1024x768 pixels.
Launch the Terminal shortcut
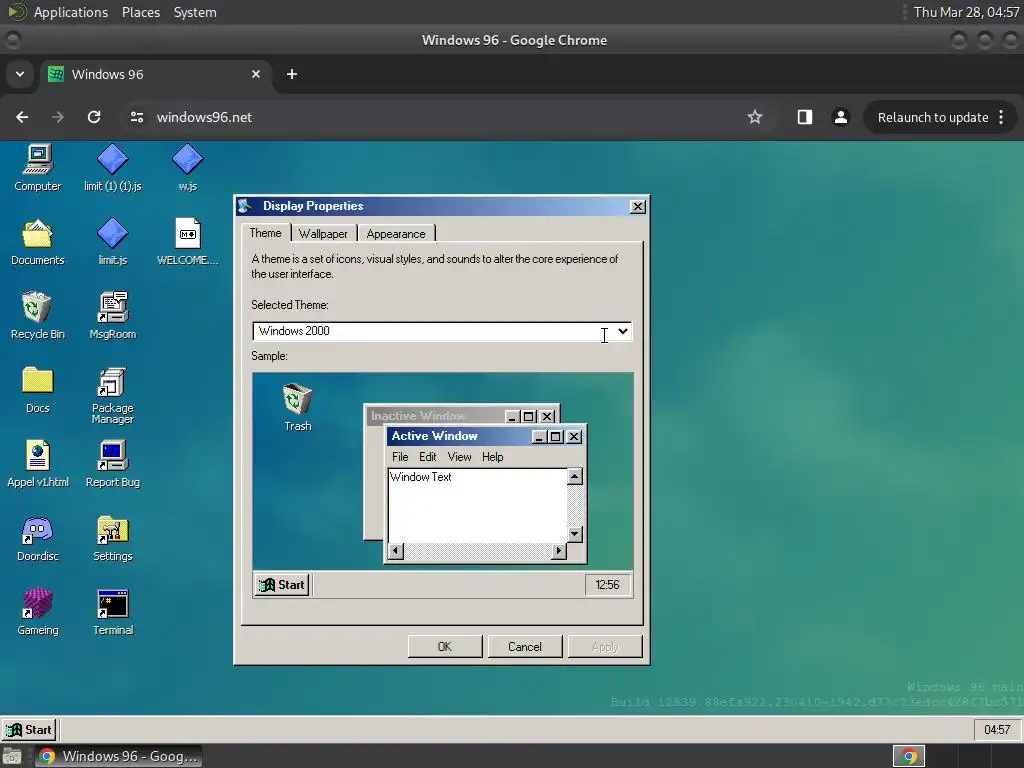coord(112,612)
